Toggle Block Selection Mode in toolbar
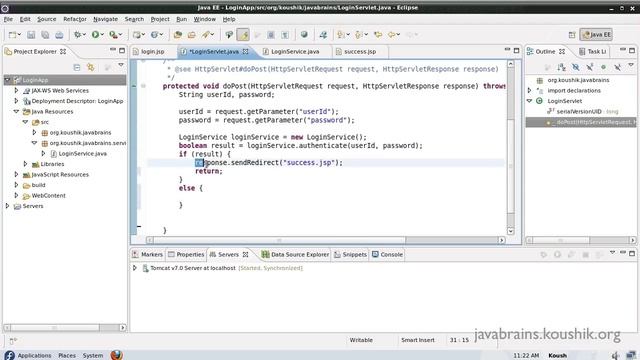 271,35
